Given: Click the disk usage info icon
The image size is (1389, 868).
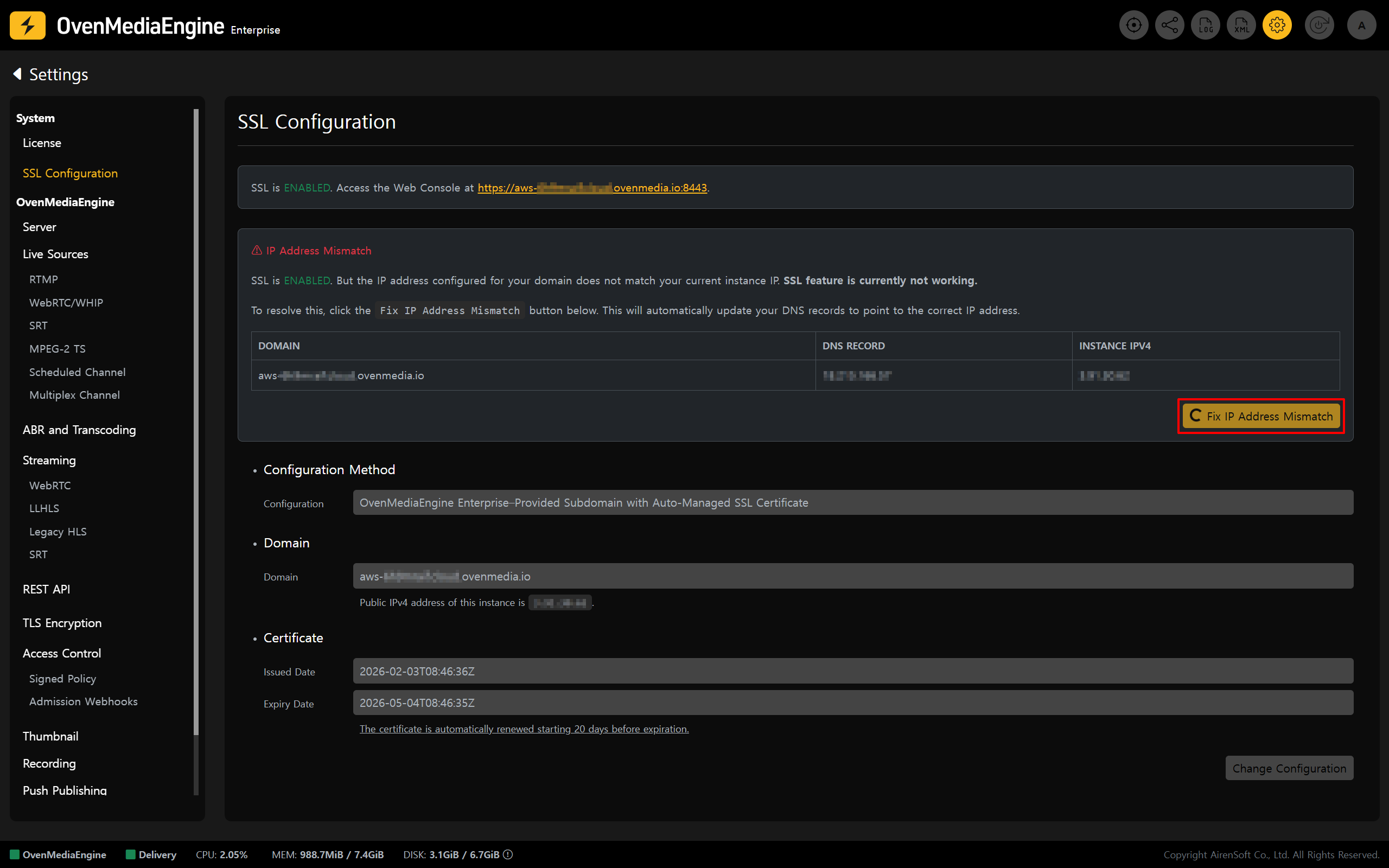Looking at the screenshot, I should tap(508, 854).
